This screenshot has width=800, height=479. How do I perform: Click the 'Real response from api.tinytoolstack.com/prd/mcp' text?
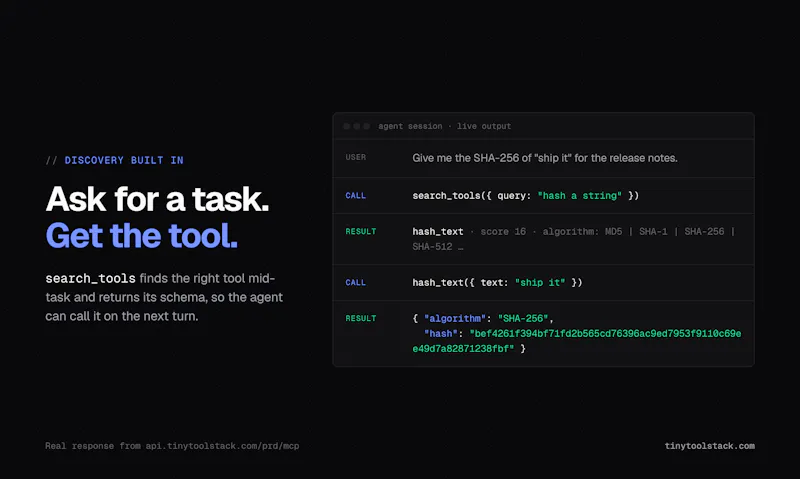click(172, 446)
